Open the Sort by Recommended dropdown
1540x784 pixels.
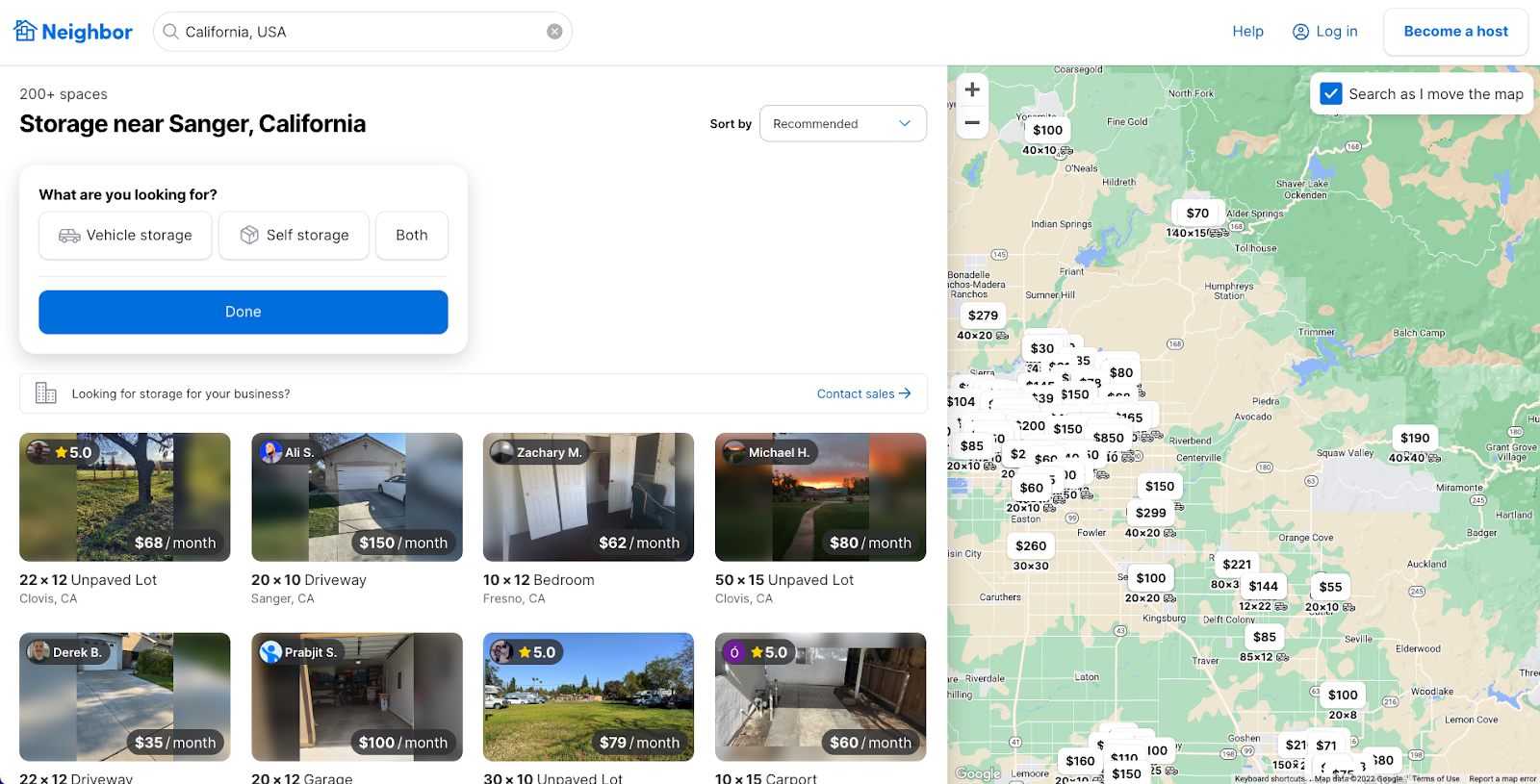(843, 123)
